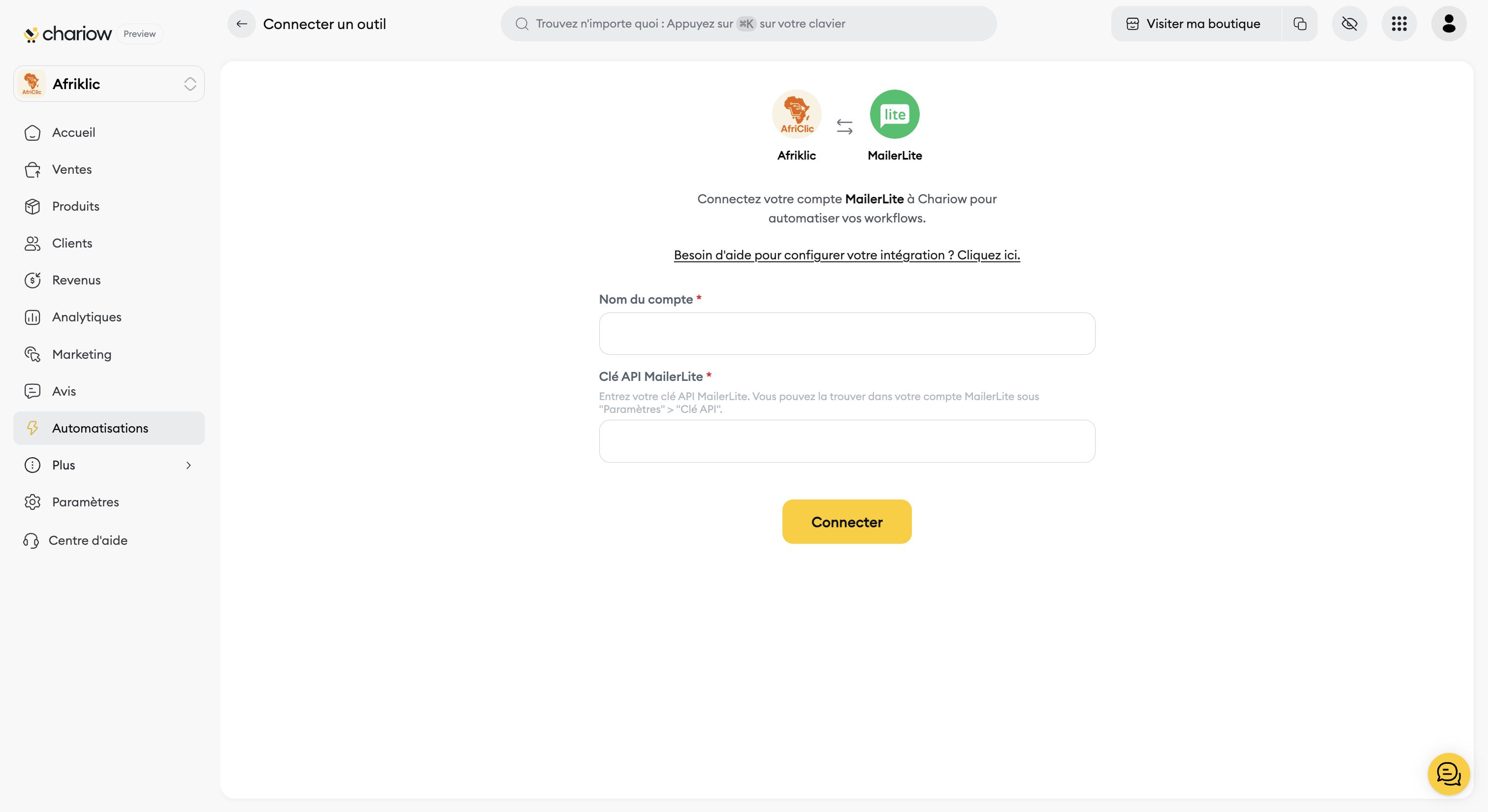The height and width of the screenshot is (812, 1488).
Task: Toggle the crossed-out eye visibility icon
Action: pos(1349,24)
